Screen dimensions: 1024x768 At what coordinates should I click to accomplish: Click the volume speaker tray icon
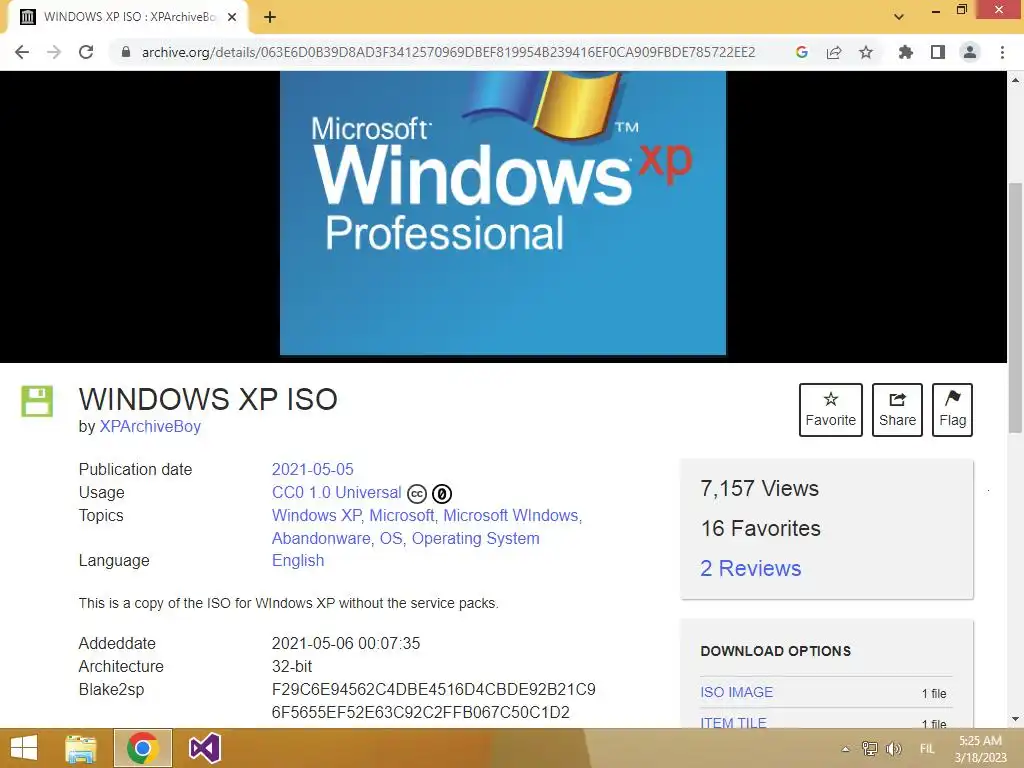893,748
